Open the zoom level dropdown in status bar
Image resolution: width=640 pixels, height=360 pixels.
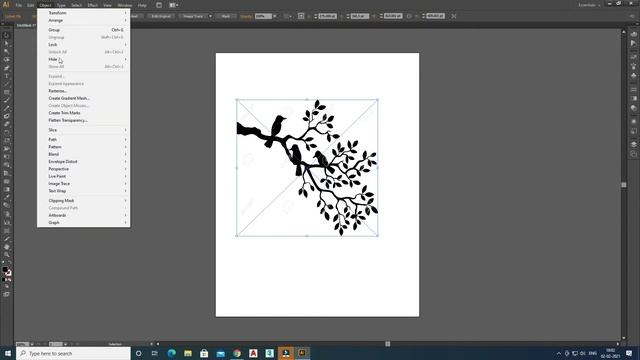click(x=32, y=344)
